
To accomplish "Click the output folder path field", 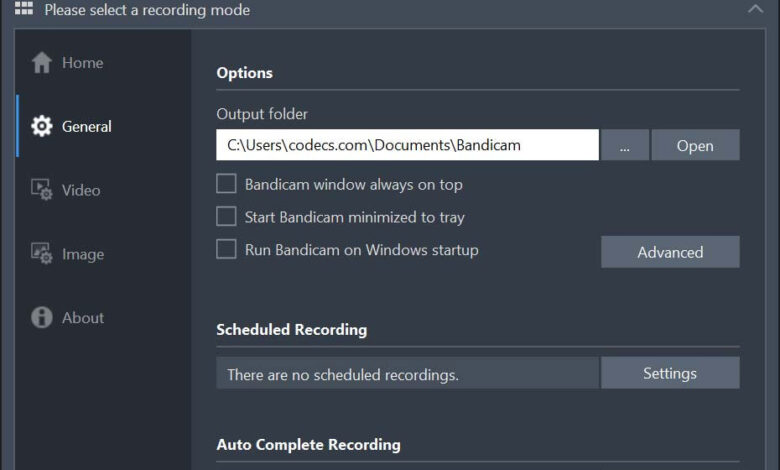I will point(407,145).
